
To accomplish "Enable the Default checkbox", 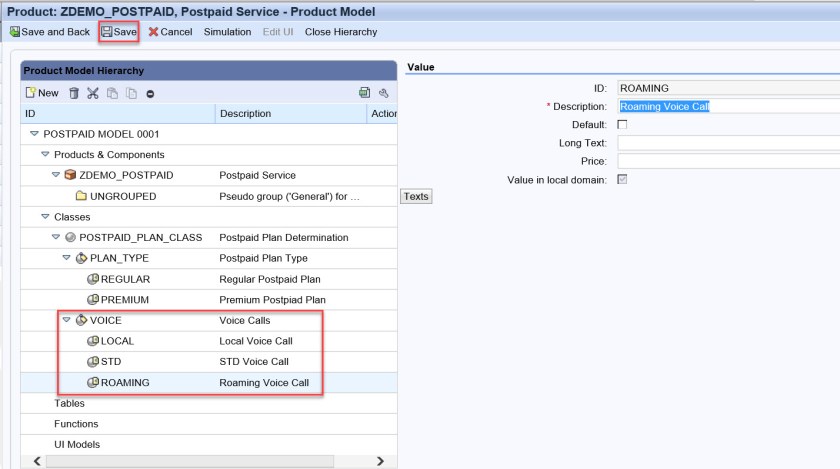I will point(622,125).
